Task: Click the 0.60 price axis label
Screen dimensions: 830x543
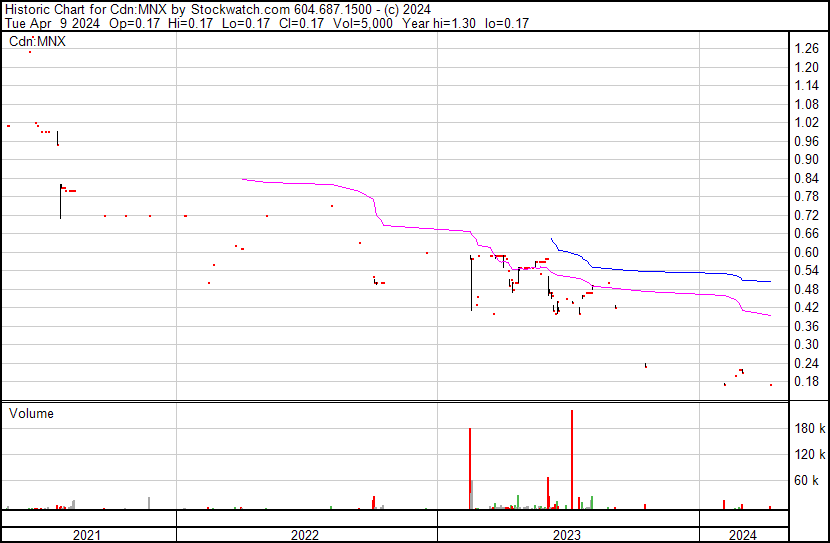Action: (807, 252)
